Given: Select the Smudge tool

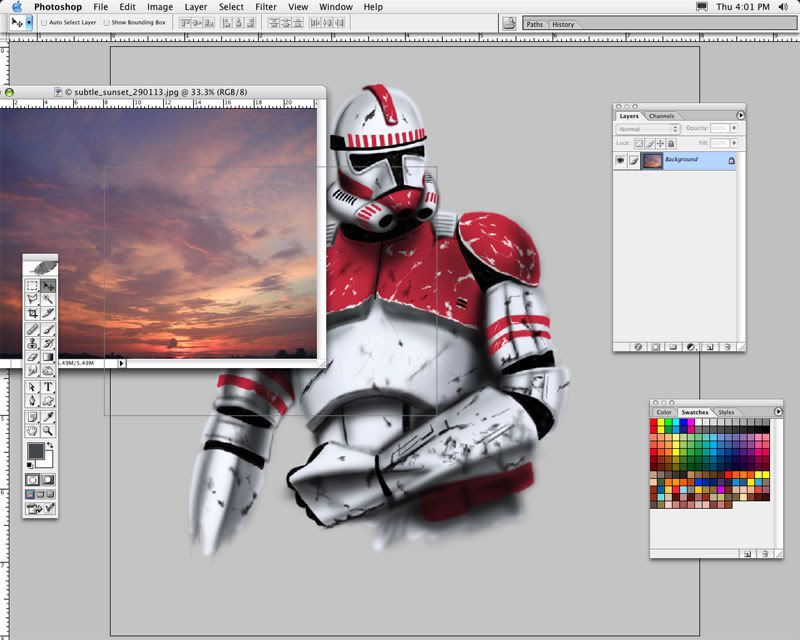Looking at the screenshot, I should [x=32, y=371].
